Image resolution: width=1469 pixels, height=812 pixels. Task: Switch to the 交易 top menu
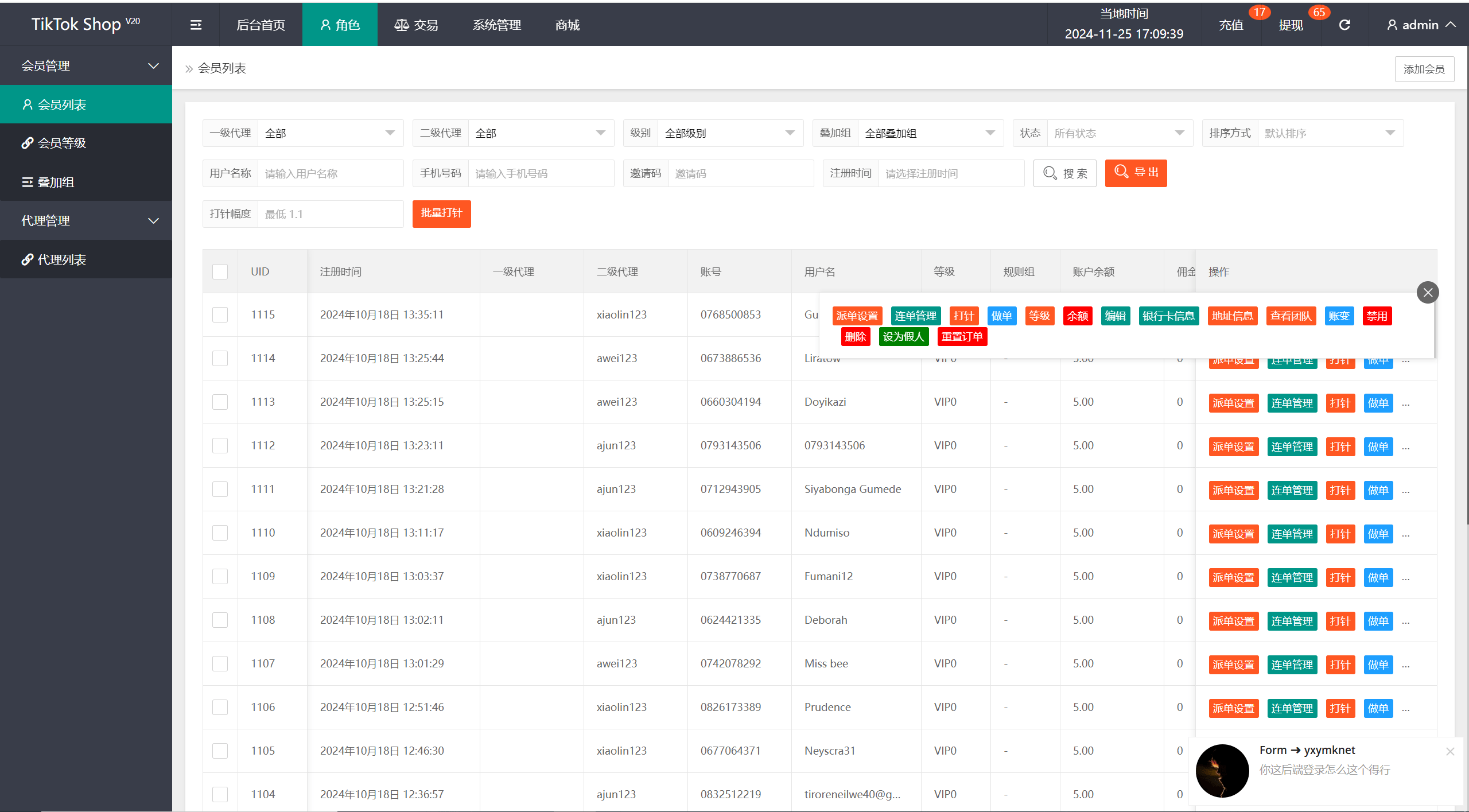tap(417, 25)
